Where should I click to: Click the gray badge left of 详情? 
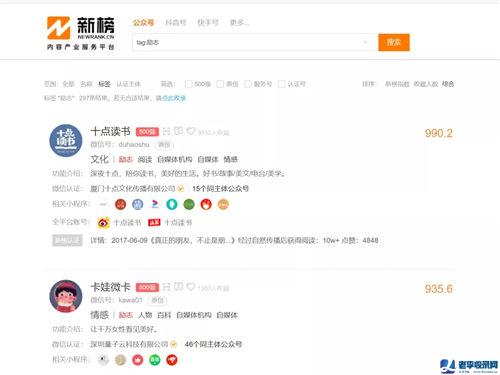67,240
